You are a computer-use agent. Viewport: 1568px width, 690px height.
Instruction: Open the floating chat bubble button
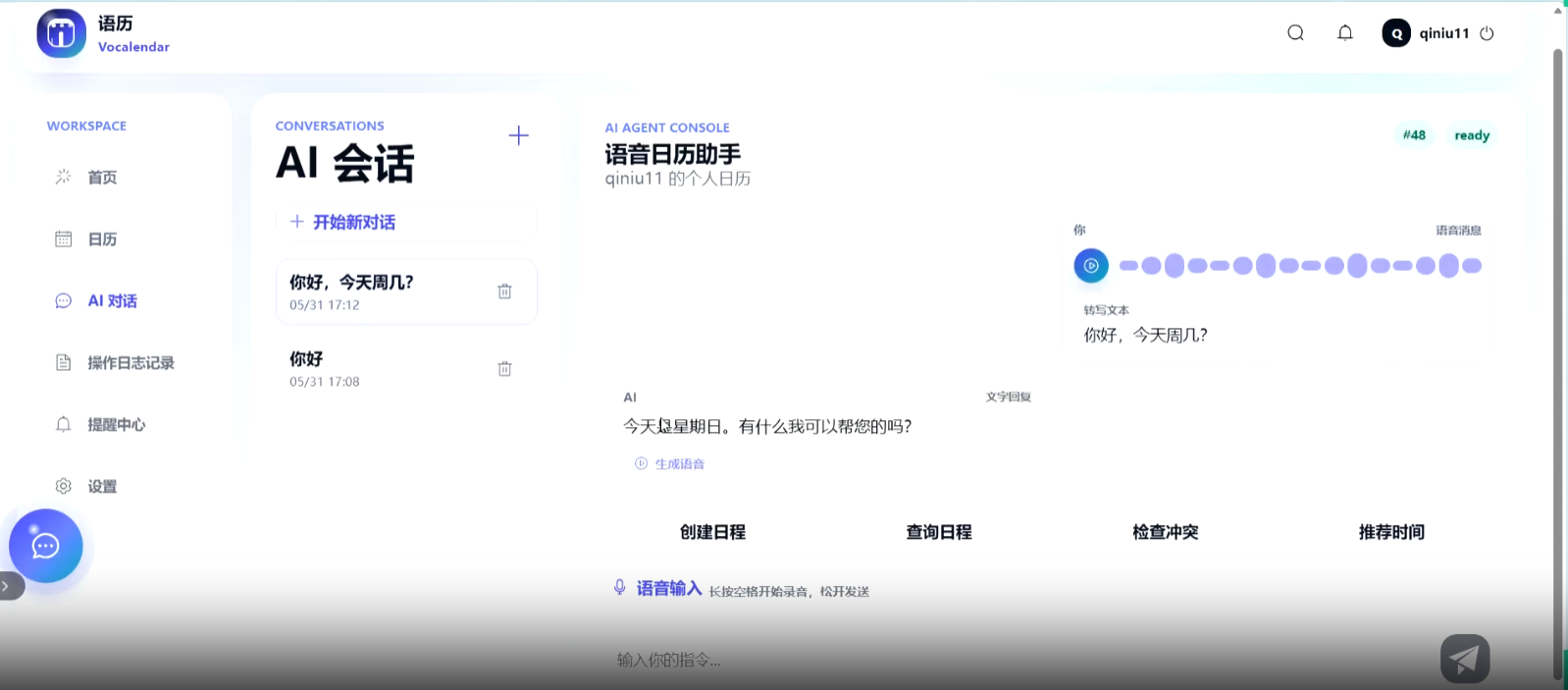click(x=45, y=546)
